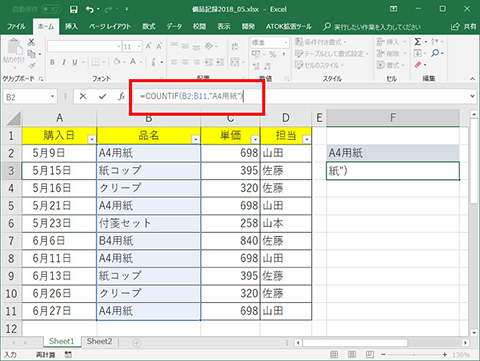Screen dimensions: 480x361
Task: Click the zoom slider track
Action: click(x=414, y=354)
